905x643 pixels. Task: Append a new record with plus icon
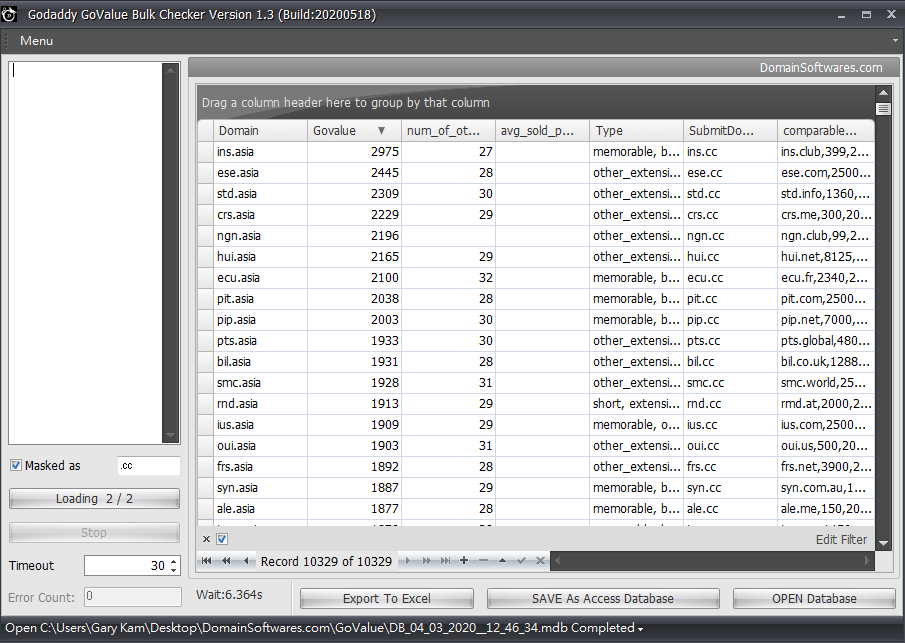point(463,560)
